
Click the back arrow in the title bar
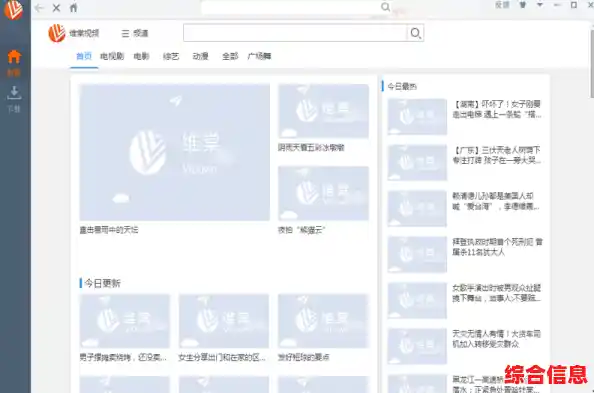tap(39, 8)
